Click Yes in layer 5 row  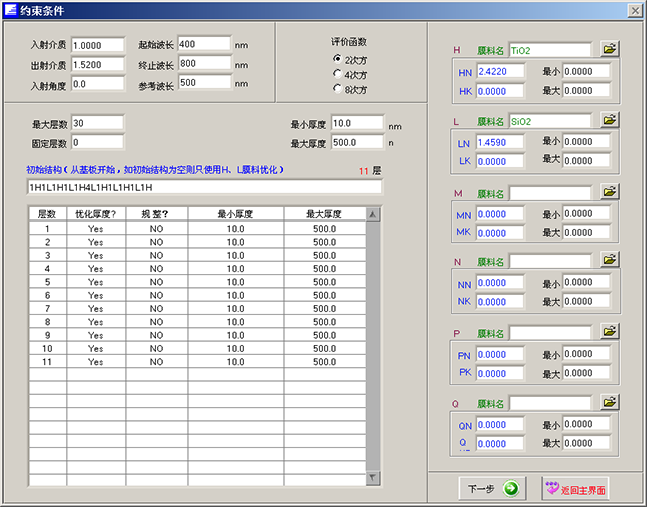pyautogui.click(x=96, y=282)
